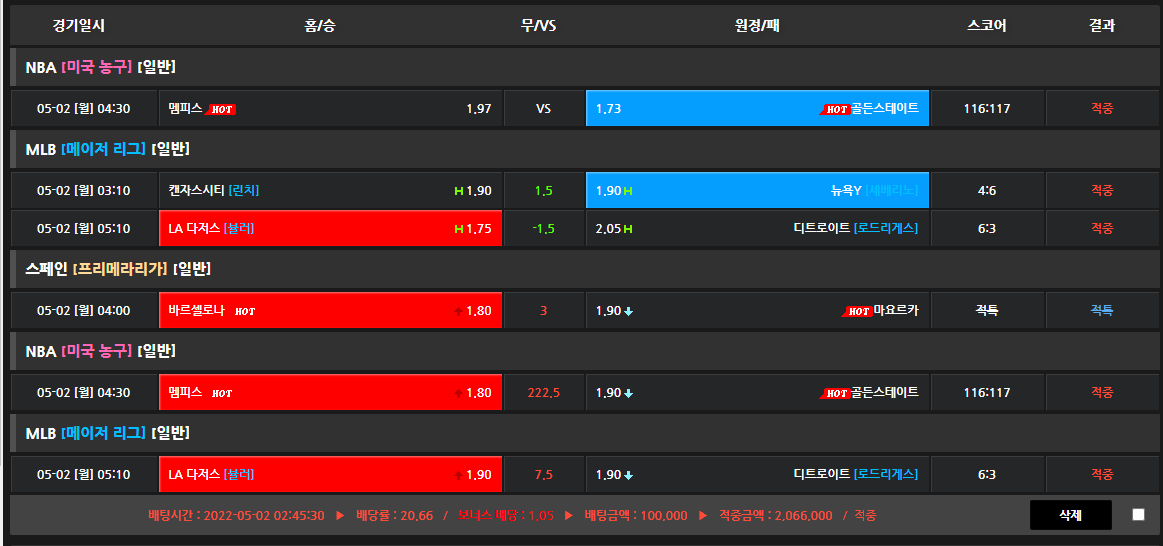The height and width of the screenshot is (546, 1163).
Task: Click the 4:6 score for 캔자스시티 game
Action: click(987, 190)
